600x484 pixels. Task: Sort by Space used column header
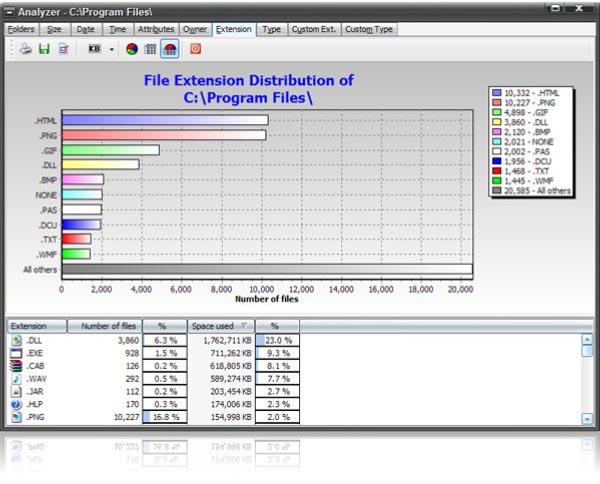click(220, 326)
